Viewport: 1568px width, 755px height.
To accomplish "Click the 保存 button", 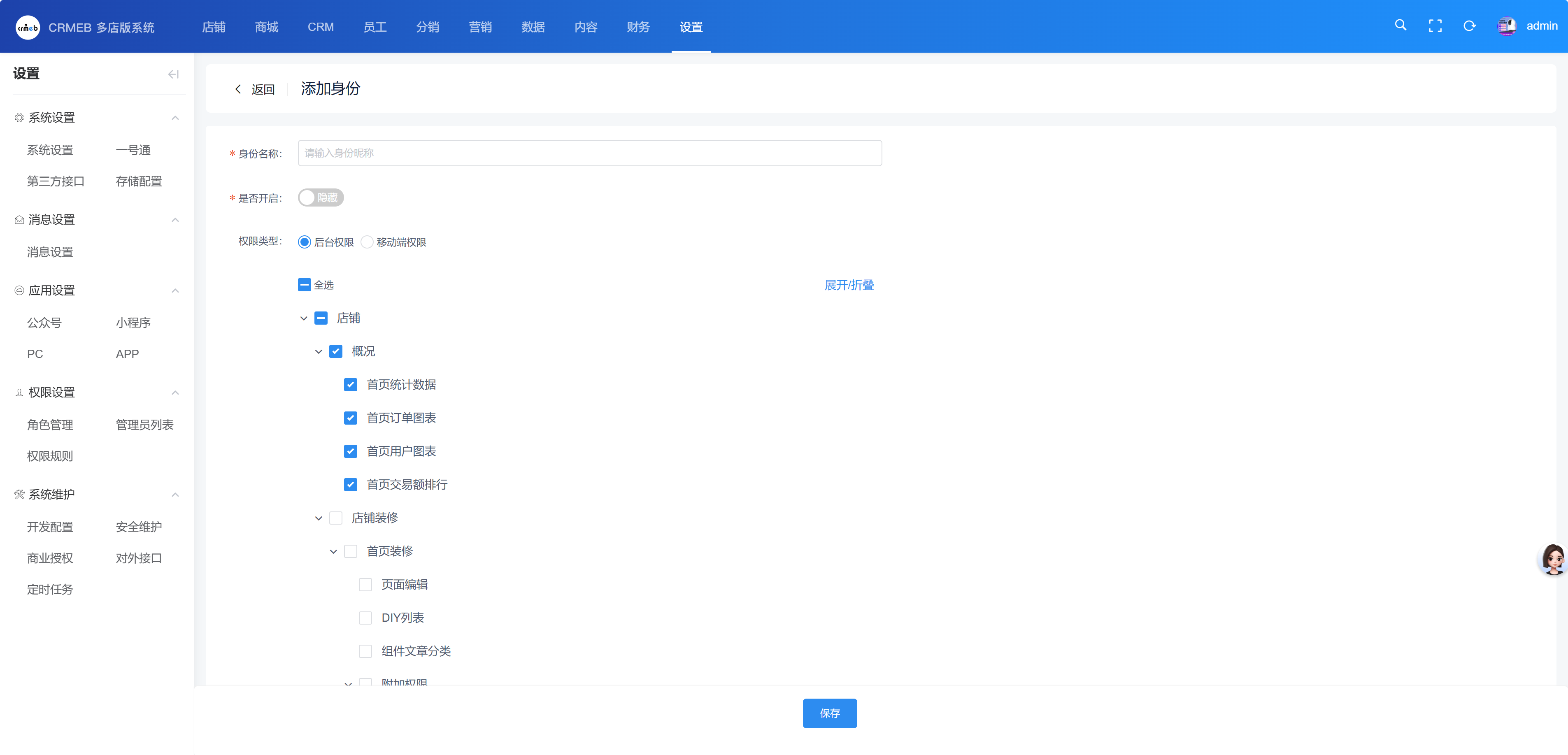I will pyautogui.click(x=829, y=713).
